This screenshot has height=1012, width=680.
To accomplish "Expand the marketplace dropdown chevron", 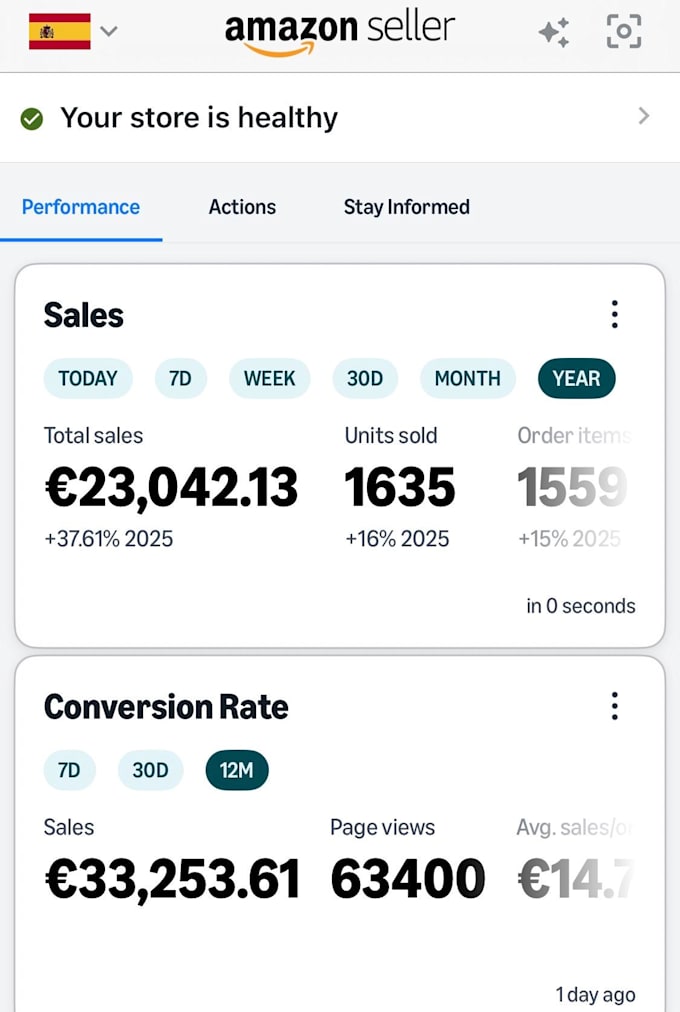I will pos(109,31).
